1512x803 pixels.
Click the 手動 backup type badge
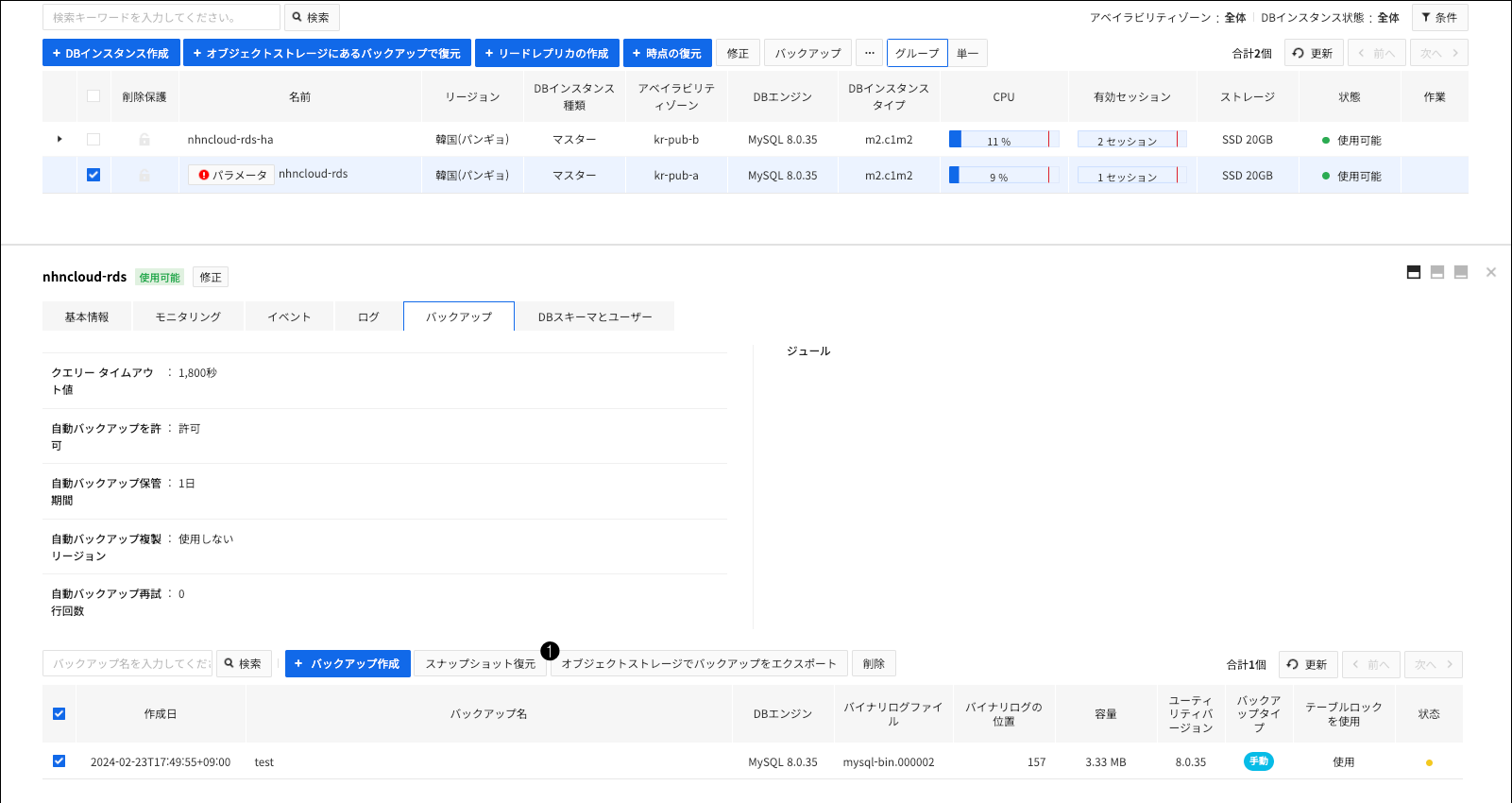tap(1259, 761)
